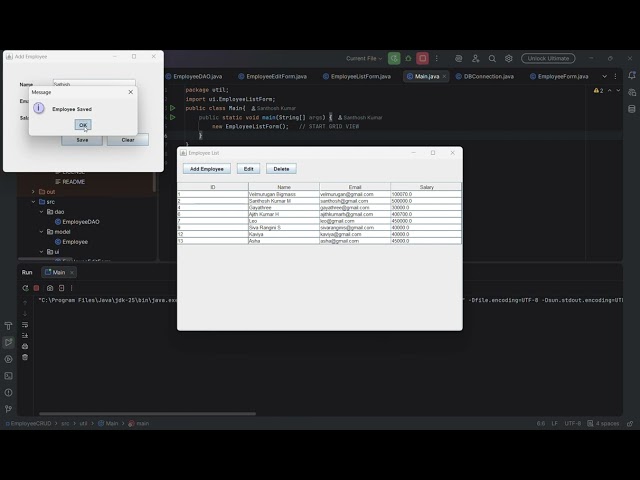Open EmployeeDAO class in project tree
This screenshot has height=480, width=640.
[x=77, y=222]
